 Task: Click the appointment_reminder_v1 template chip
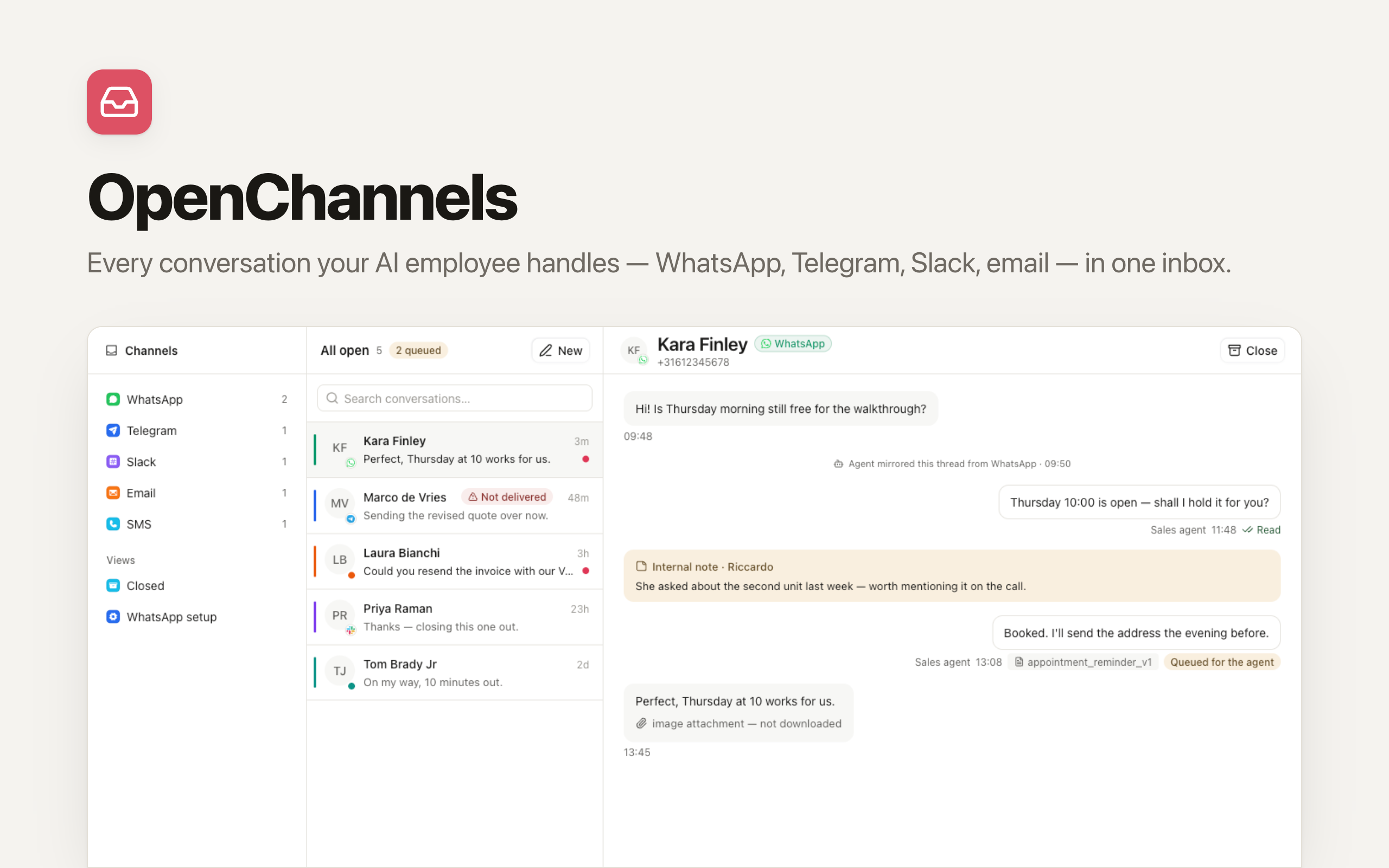click(1082, 662)
